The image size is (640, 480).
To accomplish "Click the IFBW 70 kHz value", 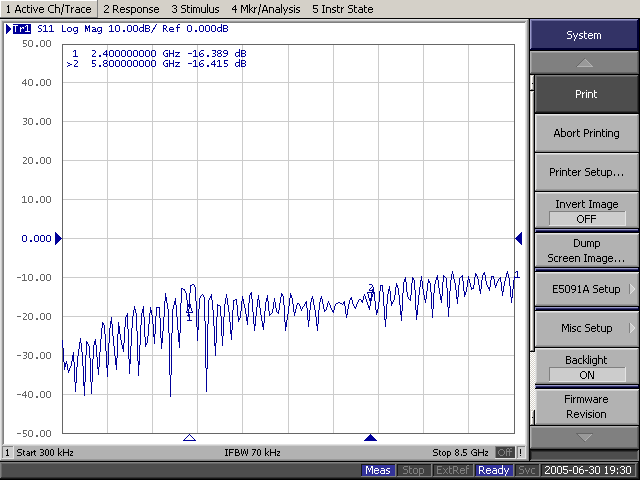I will tap(252, 453).
